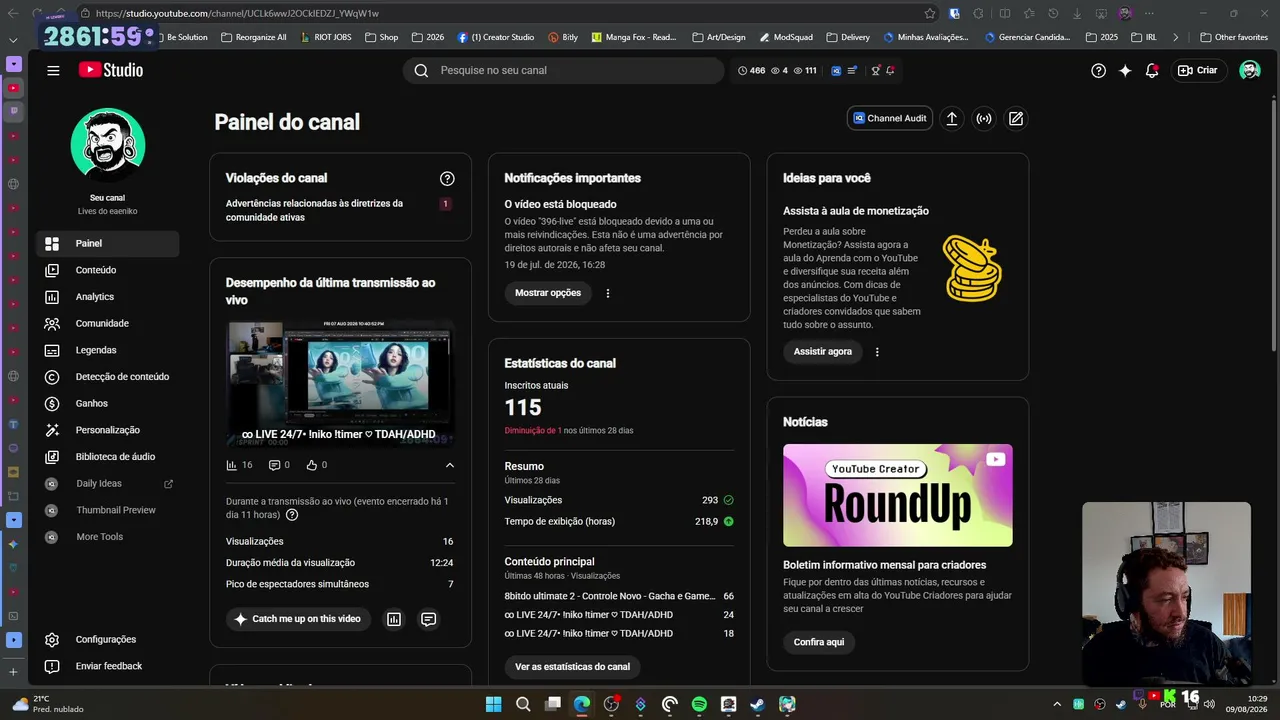Screen dimensions: 1280x720
Task: Open Ganhos in the sidebar
Action: click(x=108, y=404)
